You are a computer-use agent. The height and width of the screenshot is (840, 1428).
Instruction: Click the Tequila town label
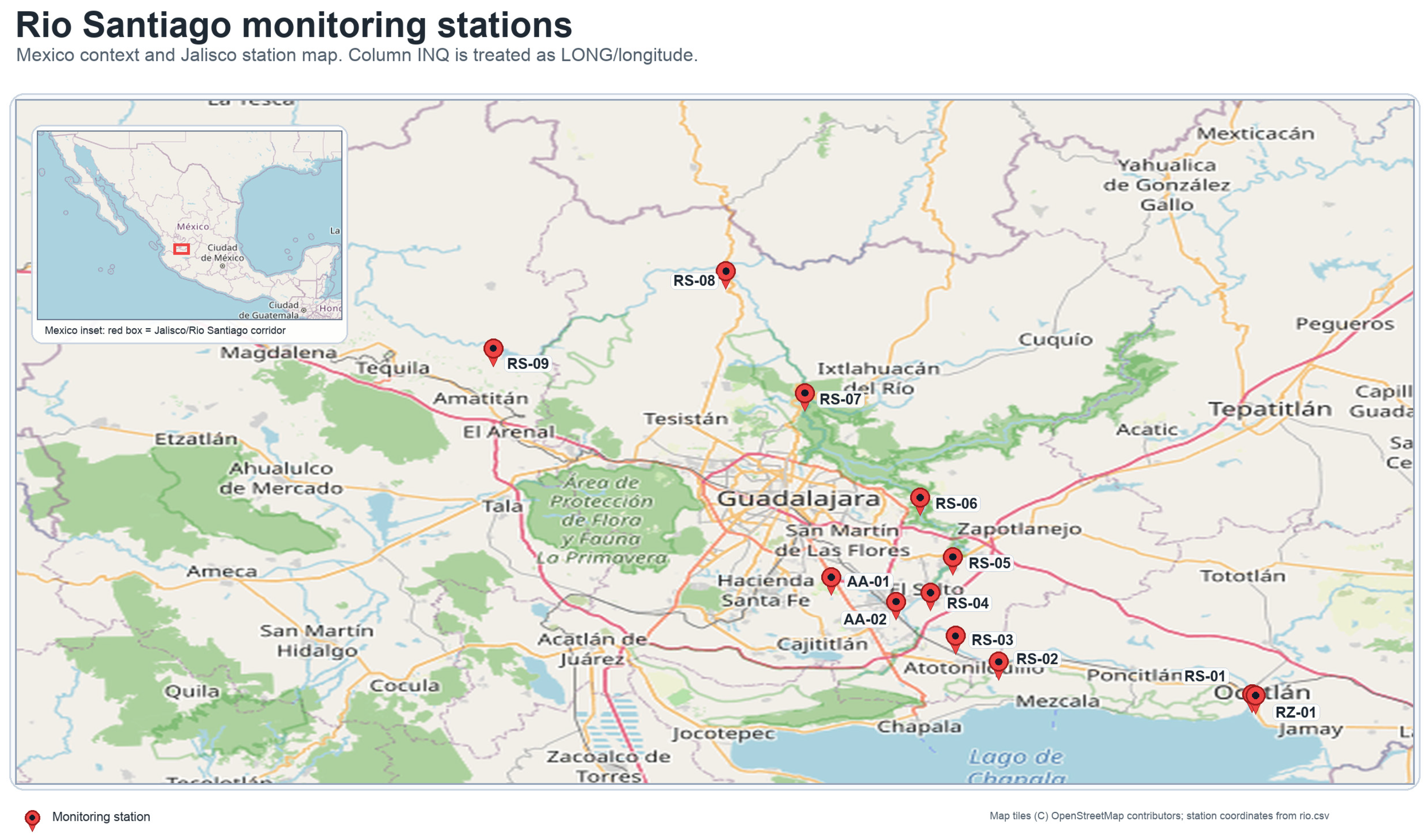pos(393,368)
